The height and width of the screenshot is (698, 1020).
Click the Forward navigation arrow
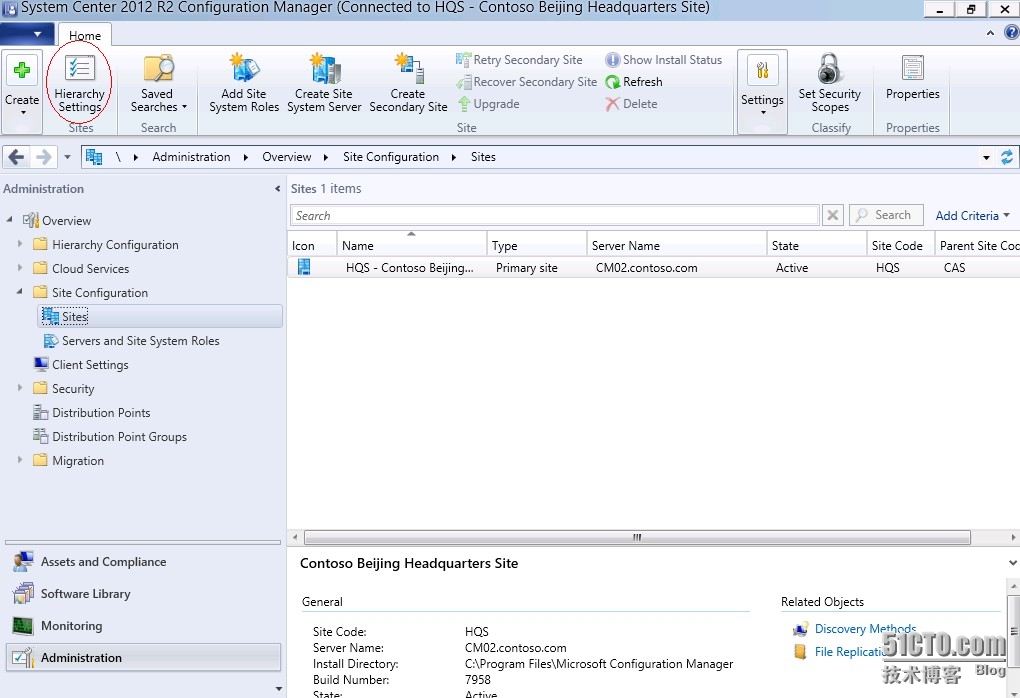tap(43, 157)
